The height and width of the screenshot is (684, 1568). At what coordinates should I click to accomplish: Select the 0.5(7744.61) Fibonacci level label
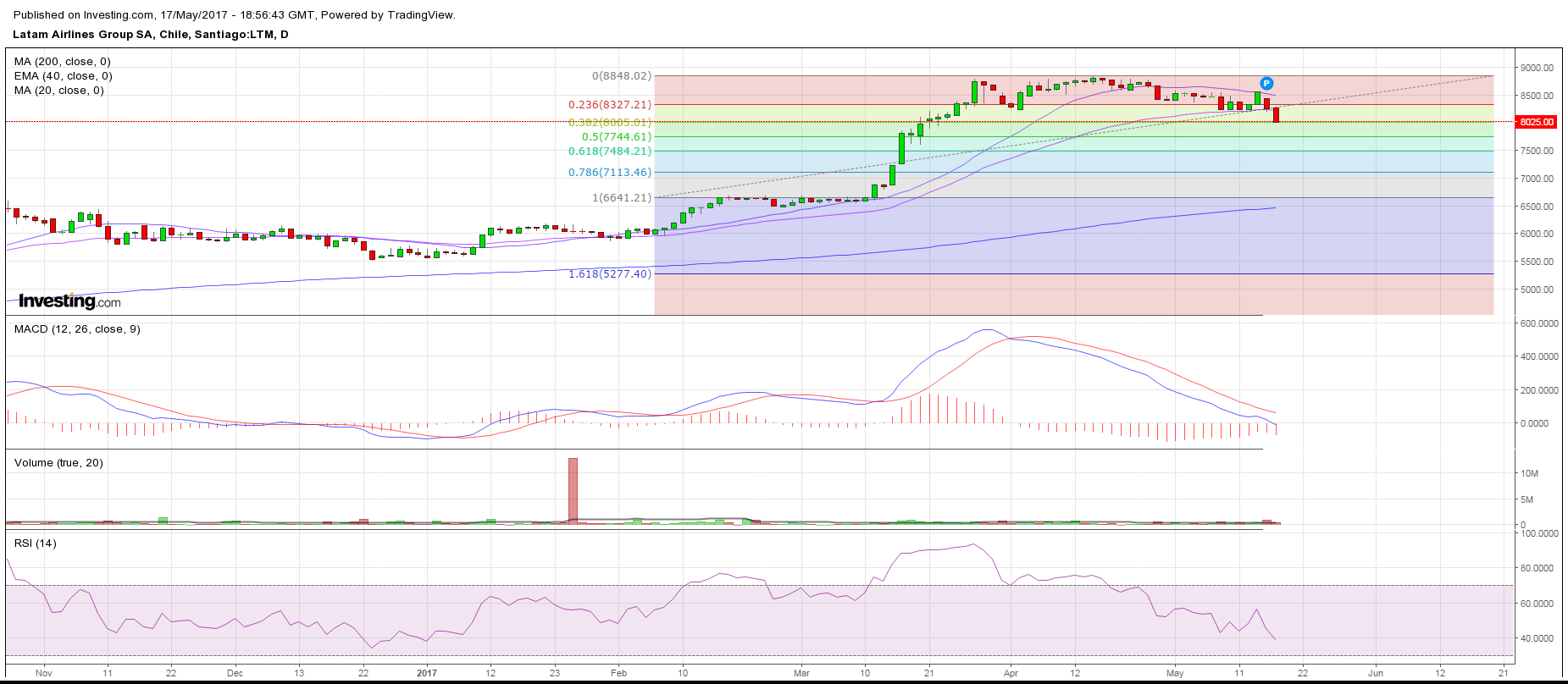(x=617, y=137)
